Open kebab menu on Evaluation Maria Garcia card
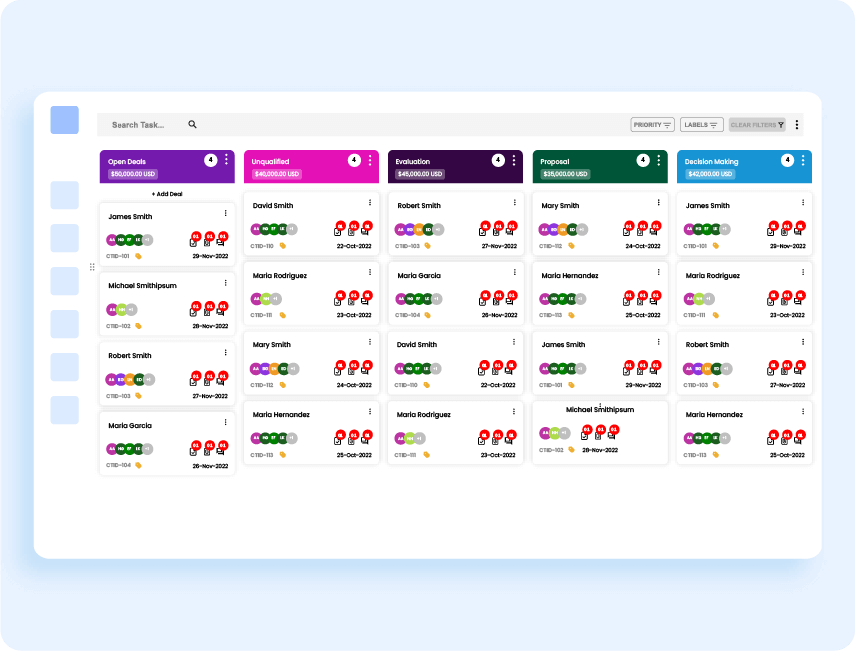855x651 pixels. [x=514, y=272]
